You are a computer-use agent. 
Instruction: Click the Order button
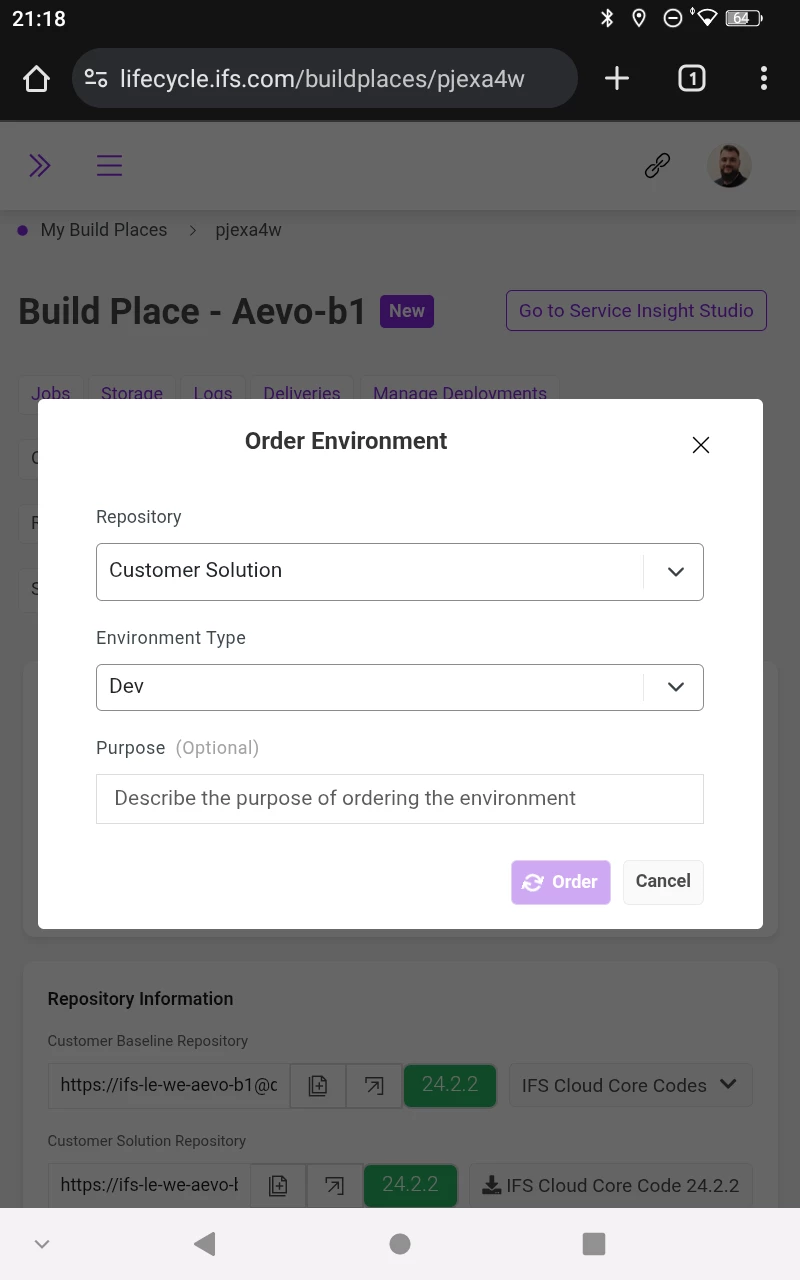click(x=561, y=882)
